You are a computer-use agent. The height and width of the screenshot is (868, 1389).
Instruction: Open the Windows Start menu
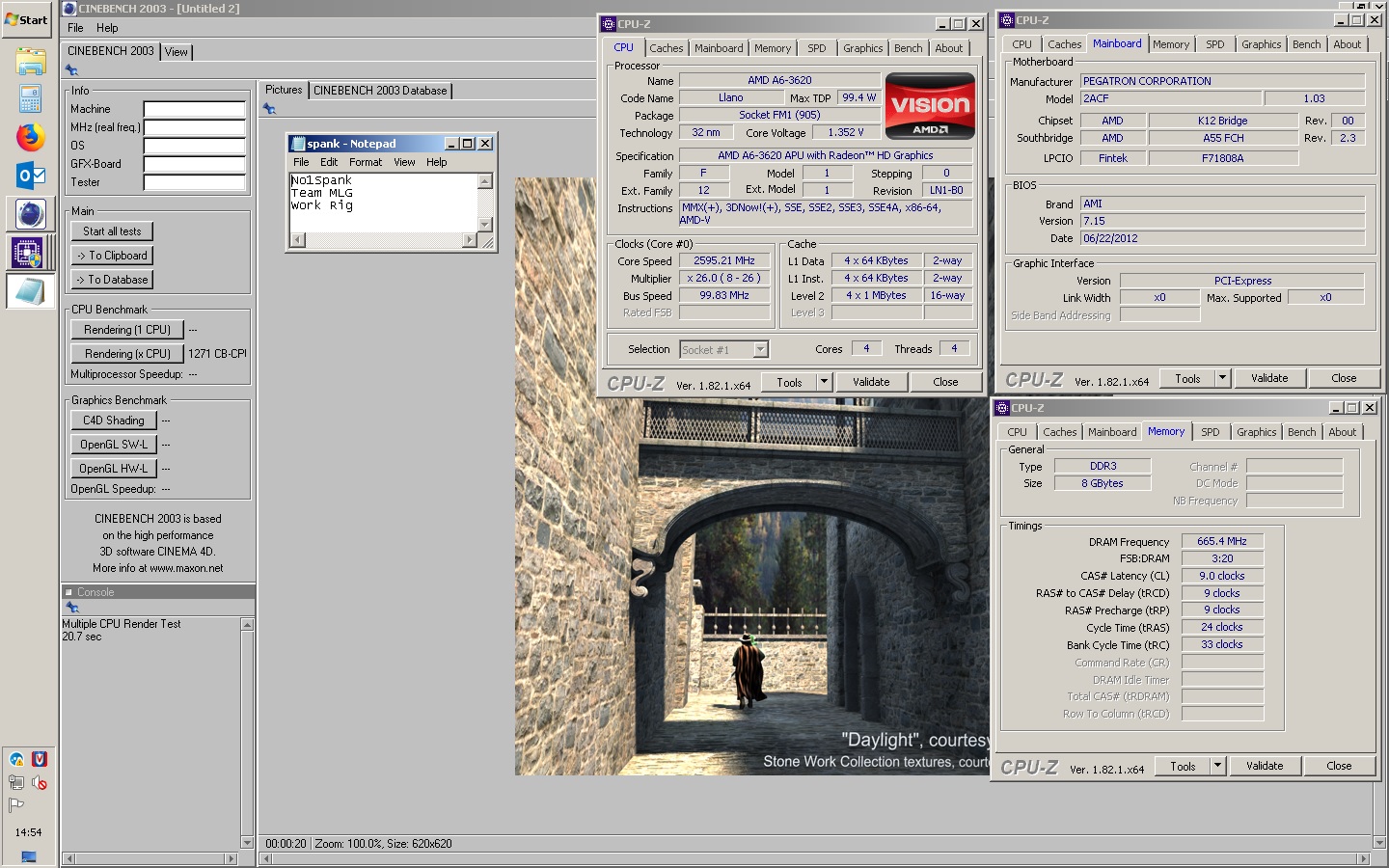pyautogui.click(x=27, y=19)
